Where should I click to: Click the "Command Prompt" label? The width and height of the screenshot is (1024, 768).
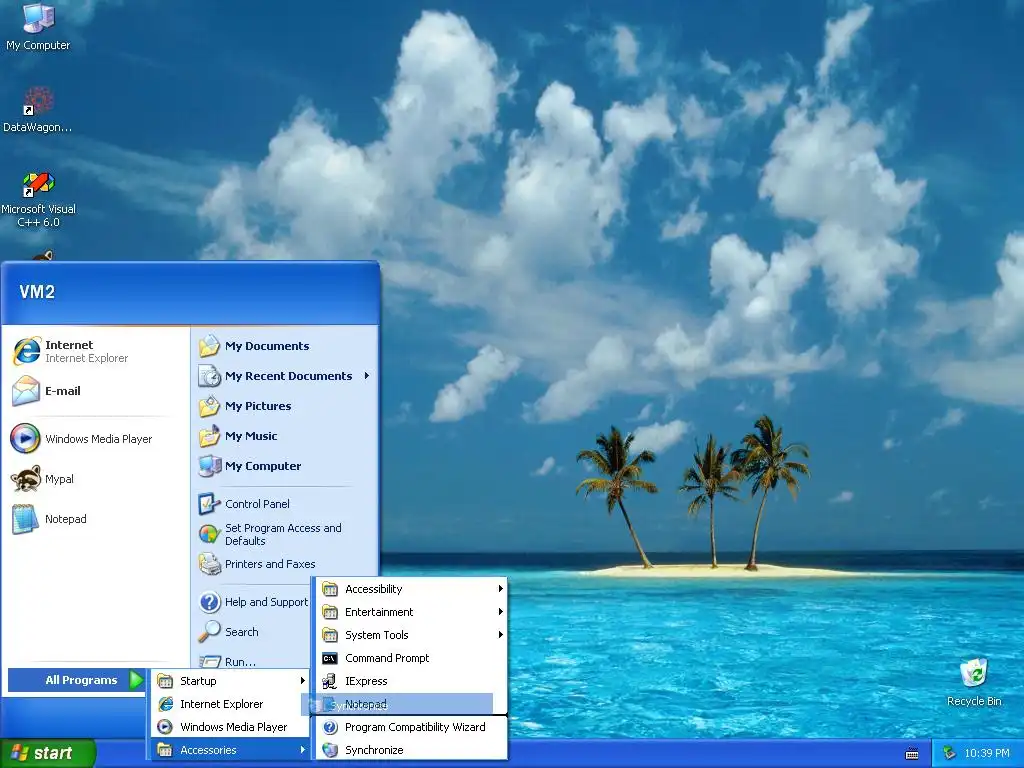click(387, 658)
